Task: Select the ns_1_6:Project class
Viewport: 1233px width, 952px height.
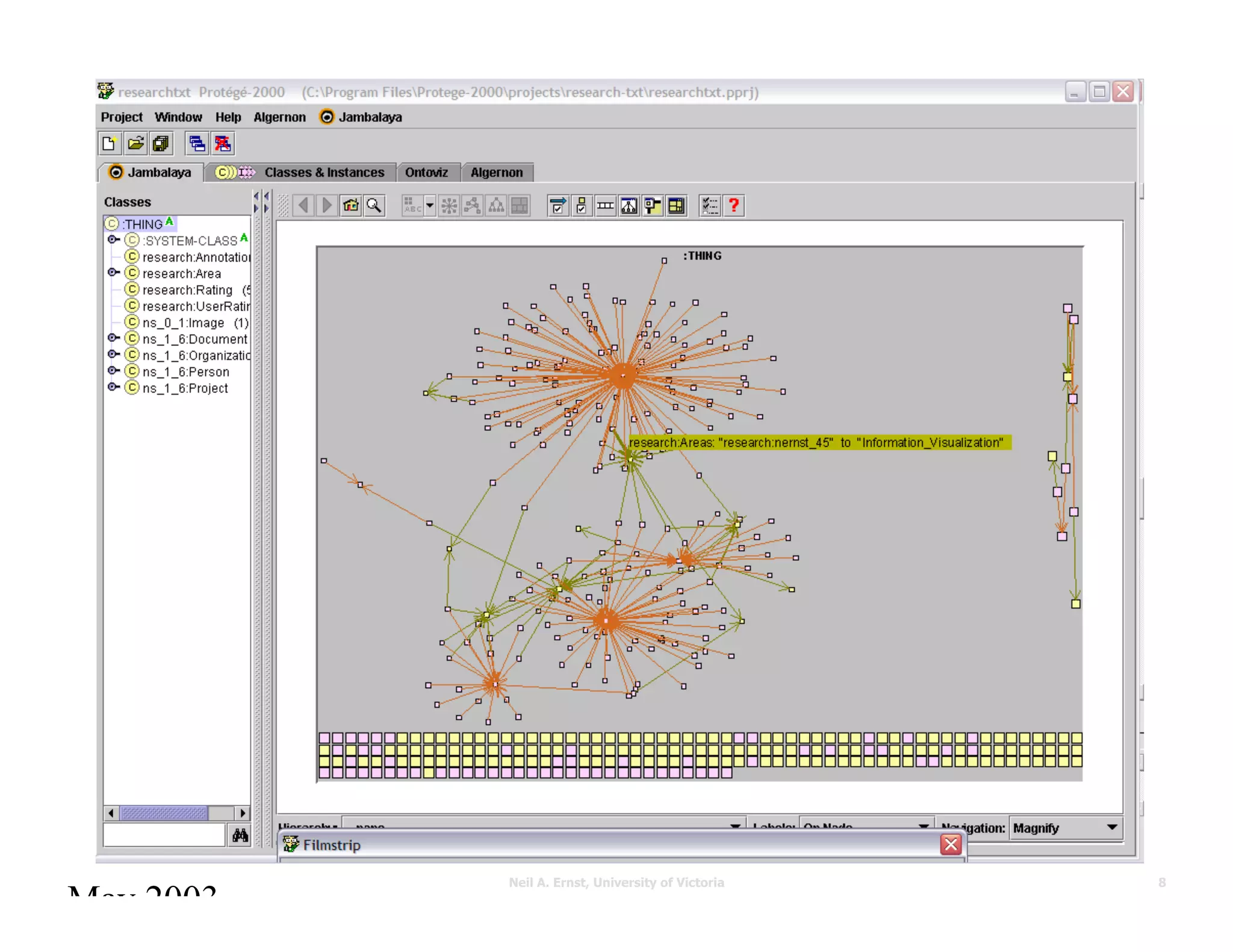Action: tap(185, 388)
